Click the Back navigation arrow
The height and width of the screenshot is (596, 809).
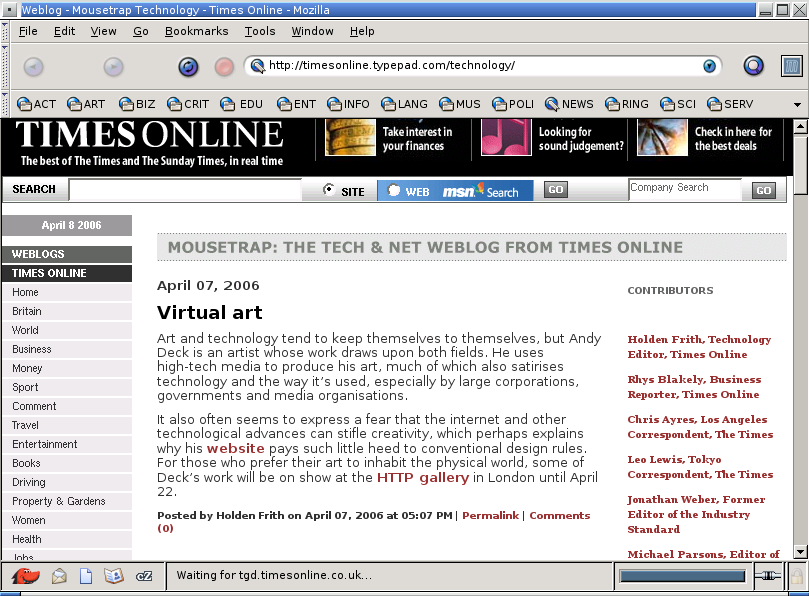[x=34, y=67]
